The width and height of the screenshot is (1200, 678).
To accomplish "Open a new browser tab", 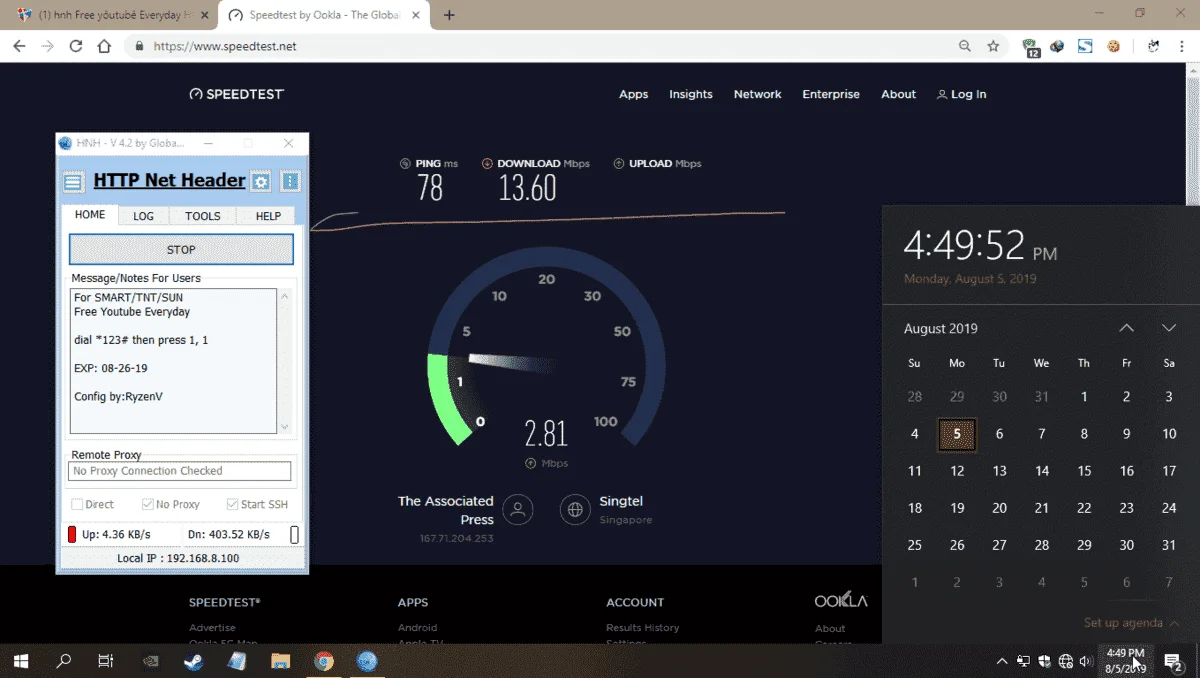I will pyautogui.click(x=449, y=15).
